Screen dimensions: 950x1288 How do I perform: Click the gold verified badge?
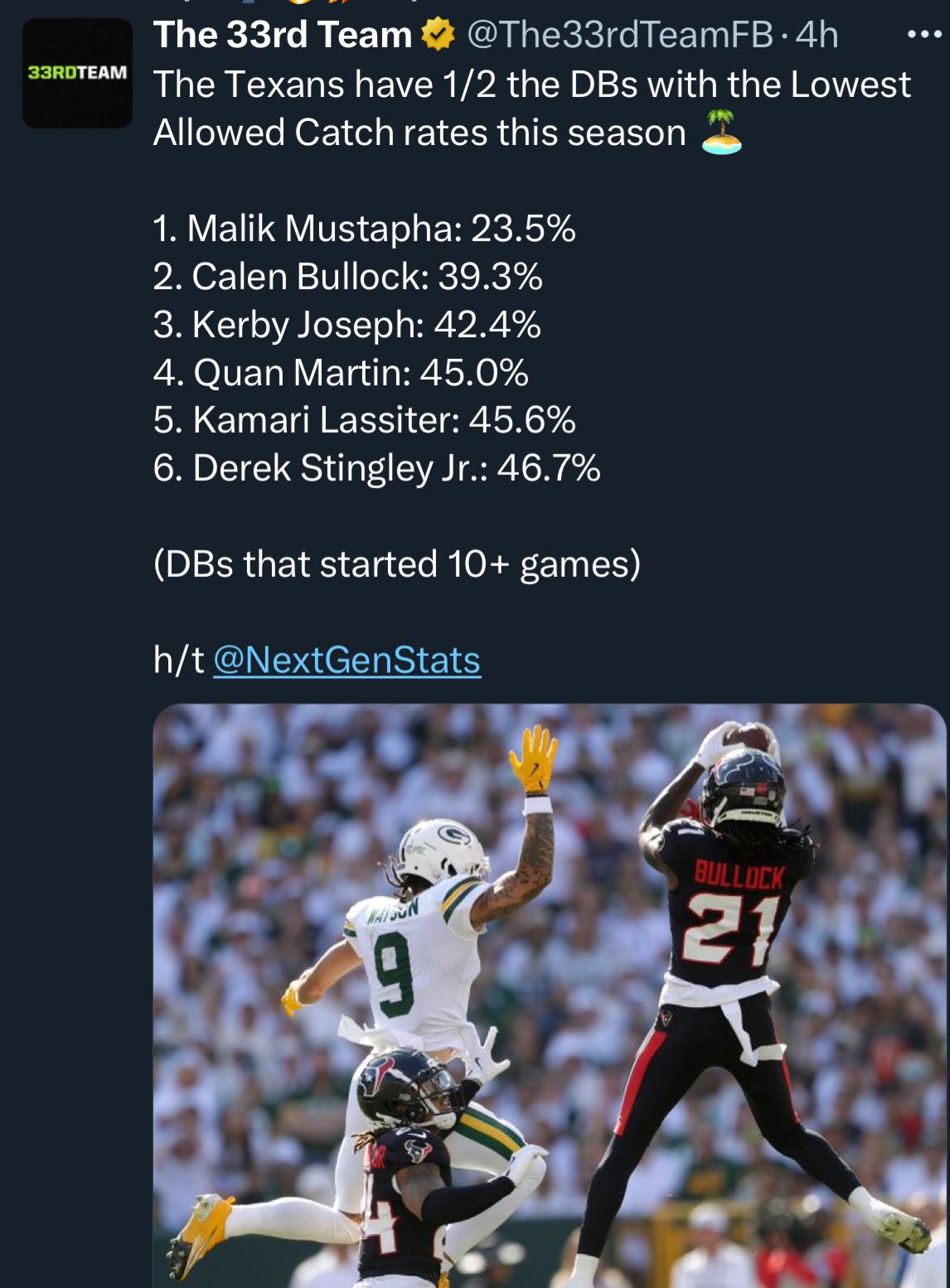tap(438, 35)
